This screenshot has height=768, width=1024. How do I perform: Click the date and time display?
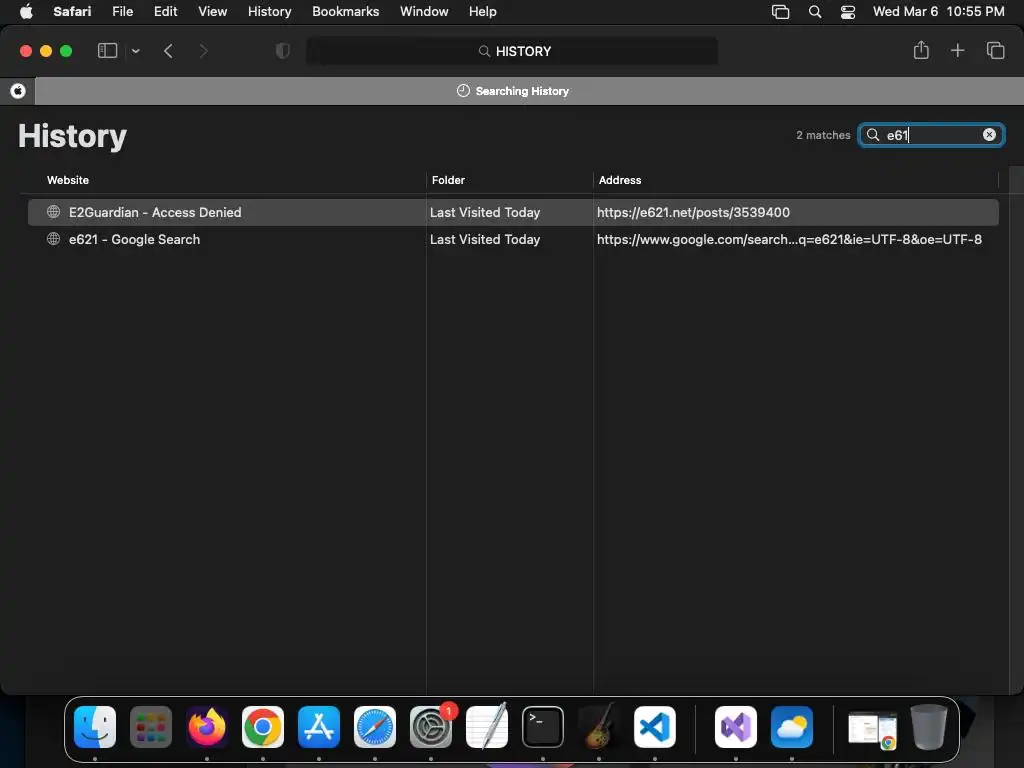pos(938,11)
